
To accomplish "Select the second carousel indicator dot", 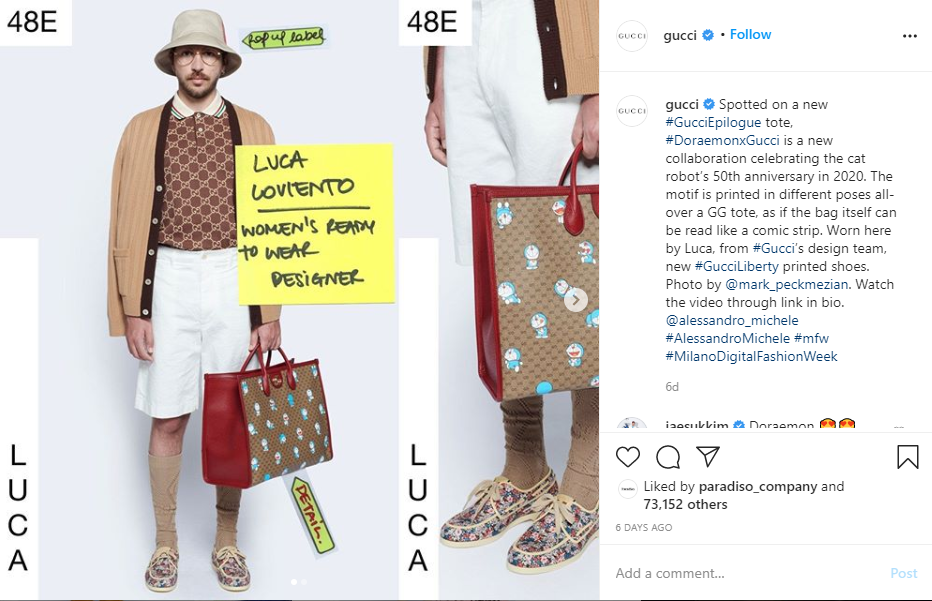I will [x=304, y=582].
